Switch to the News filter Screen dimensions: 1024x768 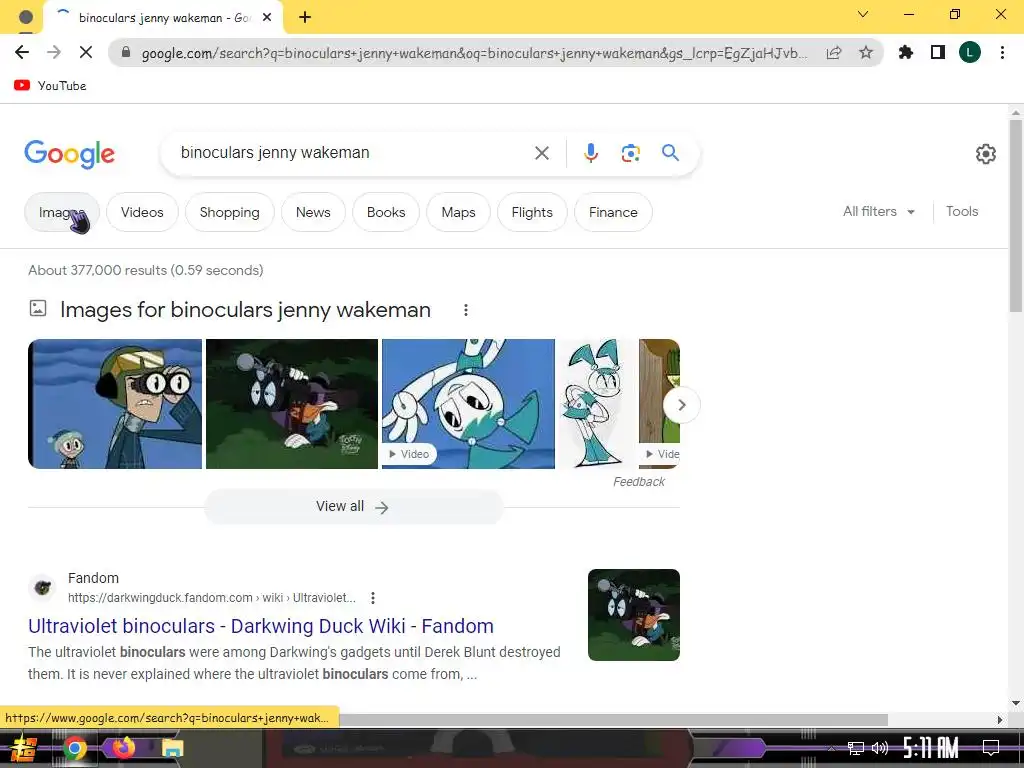313,212
